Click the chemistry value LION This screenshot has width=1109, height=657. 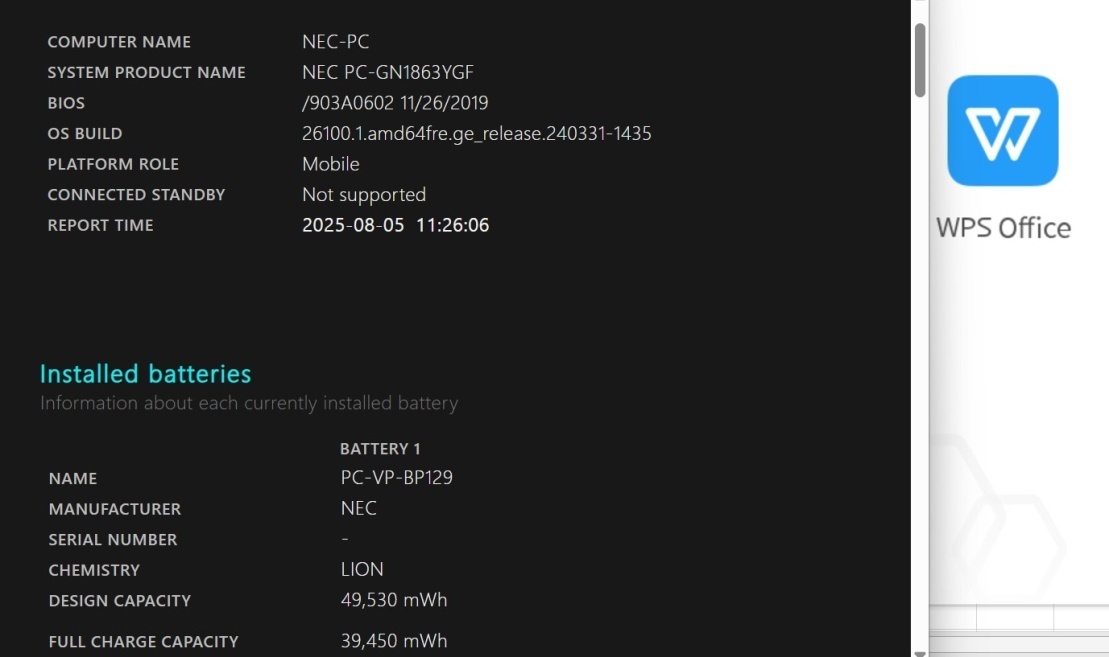pyautogui.click(x=362, y=569)
